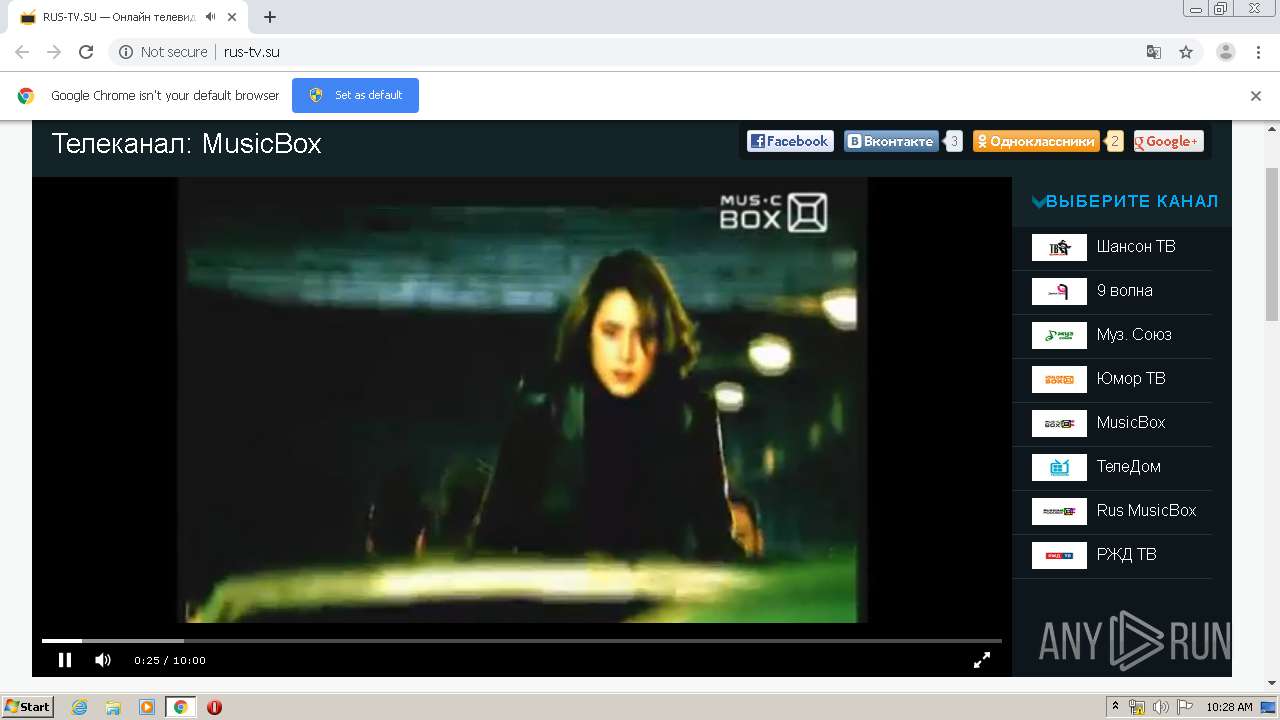The image size is (1280, 720).
Task: Share the page on Facebook
Action: pyautogui.click(x=790, y=141)
